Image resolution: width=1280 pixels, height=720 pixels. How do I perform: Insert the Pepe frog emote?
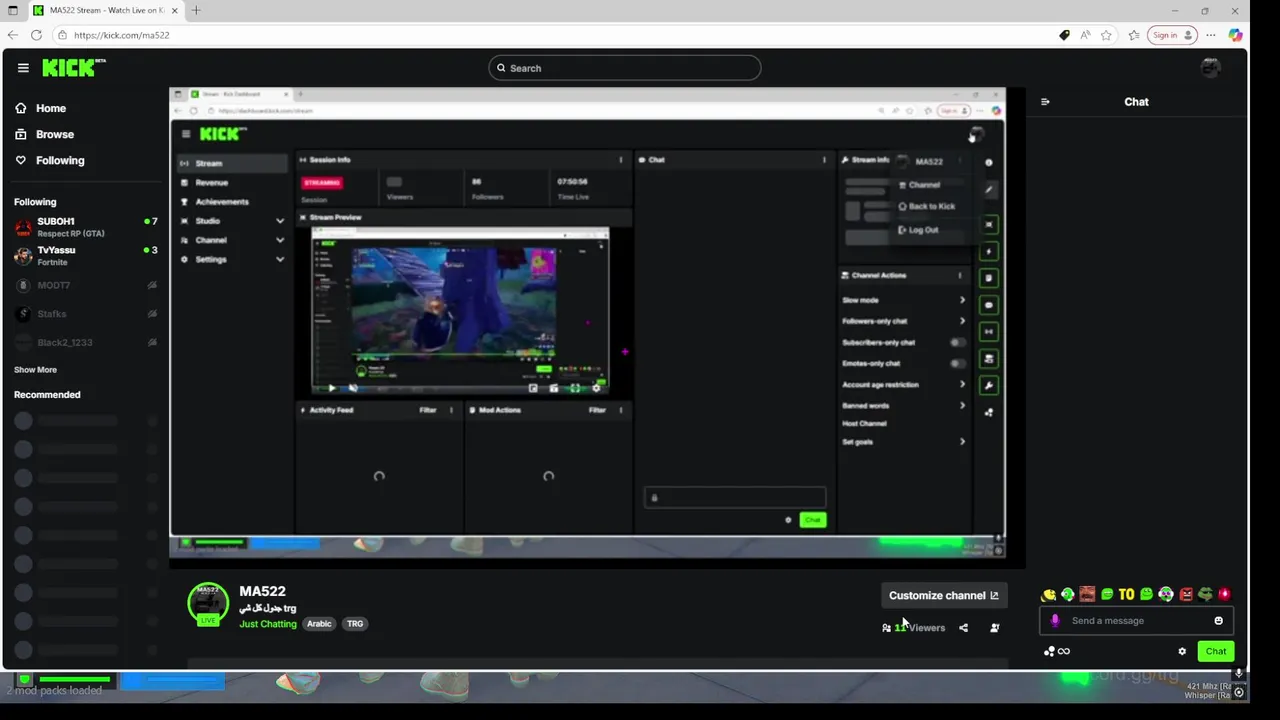(x=1205, y=594)
